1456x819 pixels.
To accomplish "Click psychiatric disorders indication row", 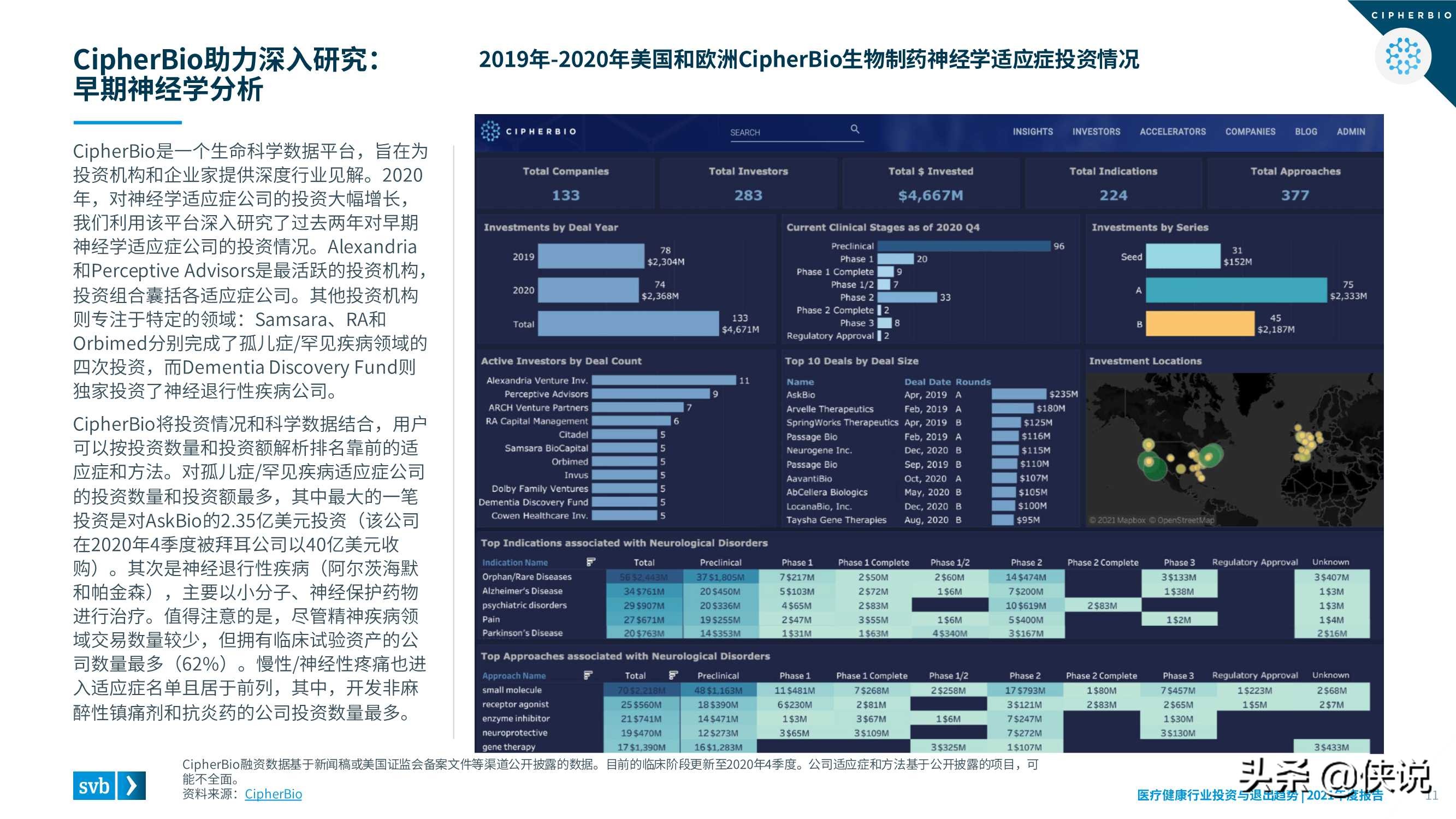I will (x=925, y=606).
